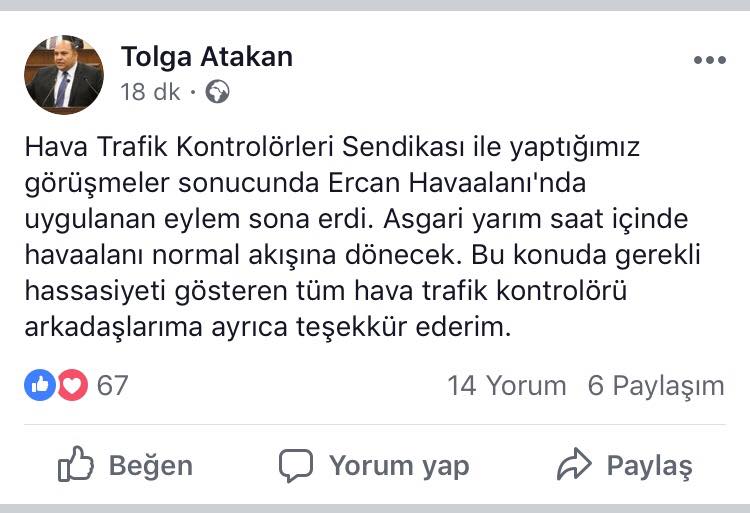Screen dimensions: 750x513
Task: Show the "6 Paylaşım" shares list
Action: point(656,386)
